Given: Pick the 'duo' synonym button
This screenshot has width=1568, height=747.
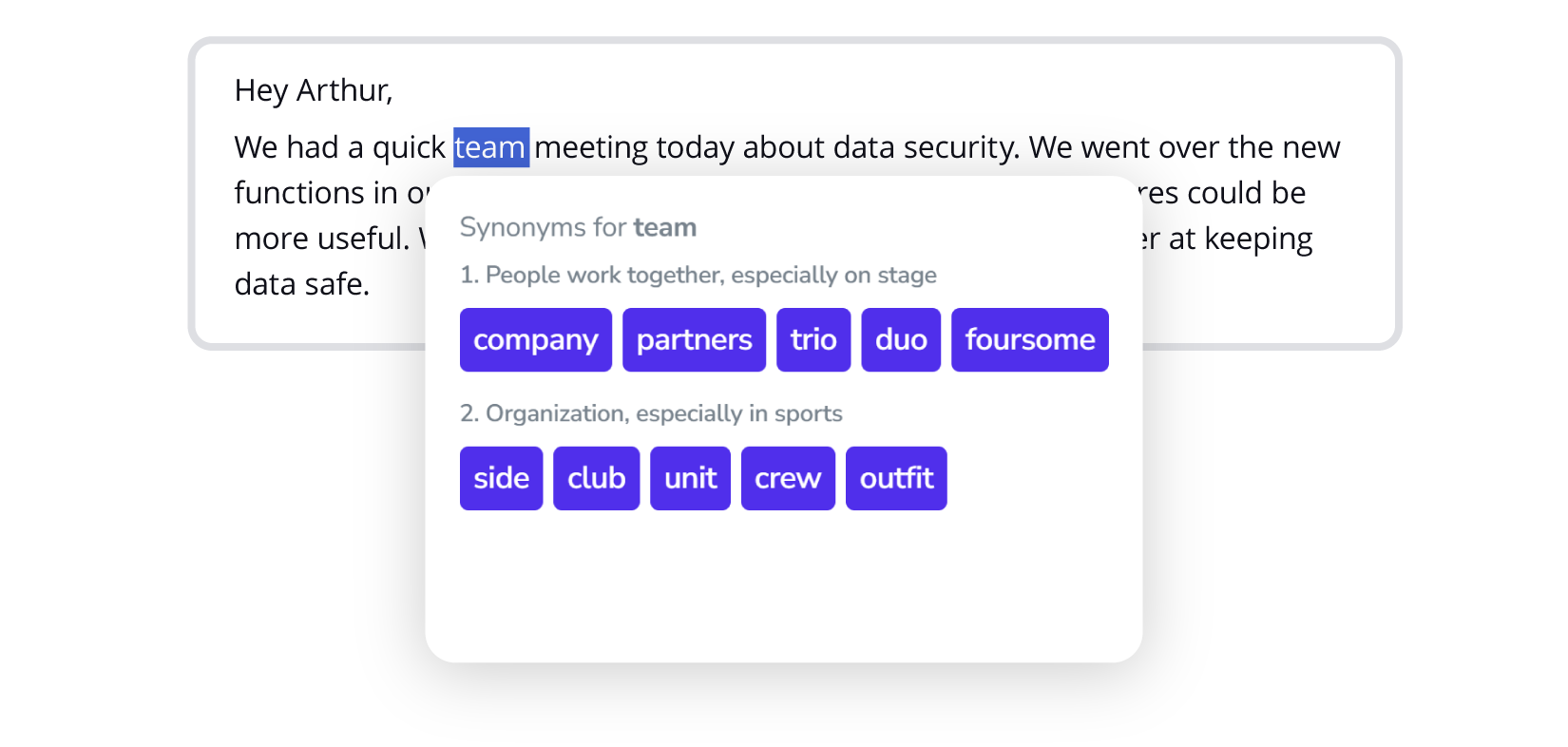Looking at the screenshot, I should coord(900,339).
